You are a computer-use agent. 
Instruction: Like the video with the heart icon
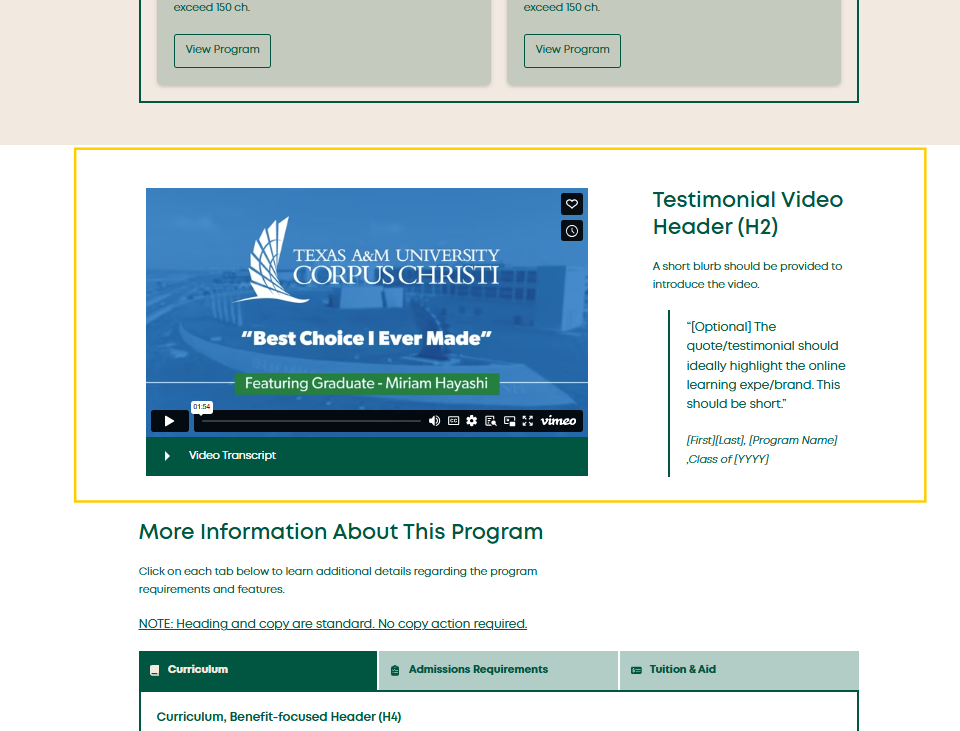click(x=571, y=204)
